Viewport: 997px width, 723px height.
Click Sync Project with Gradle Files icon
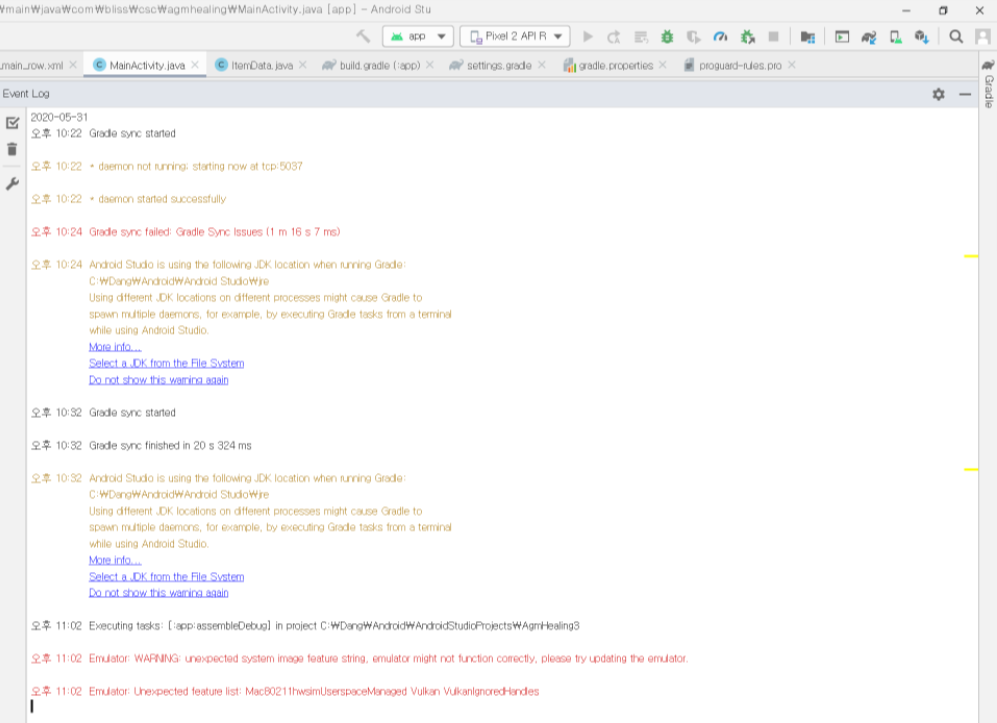point(869,37)
